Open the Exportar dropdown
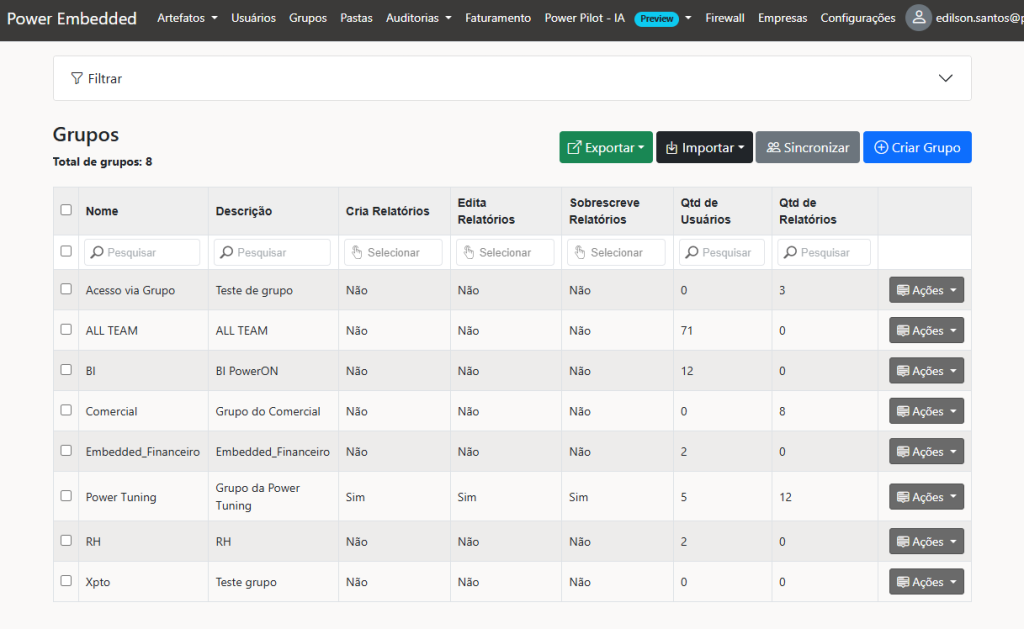This screenshot has width=1024, height=629. [x=606, y=148]
